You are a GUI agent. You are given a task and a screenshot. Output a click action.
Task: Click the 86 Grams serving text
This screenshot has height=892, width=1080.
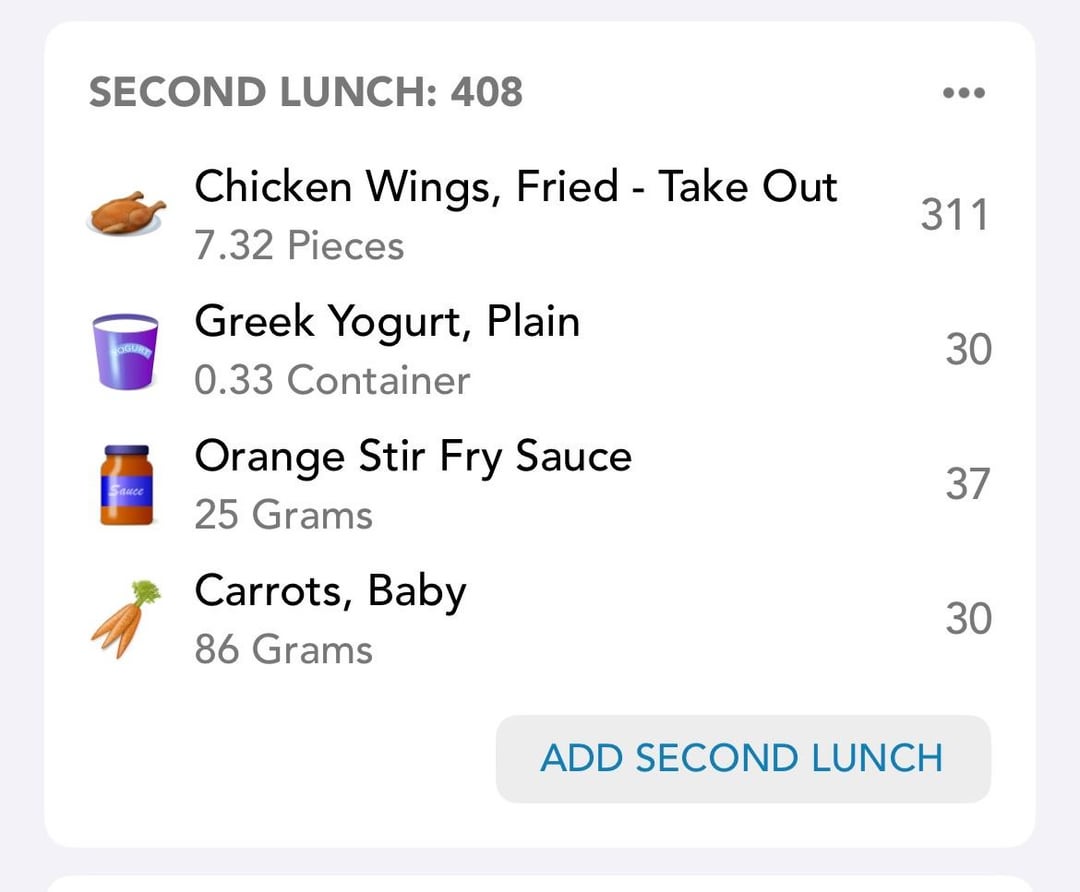click(283, 650)
